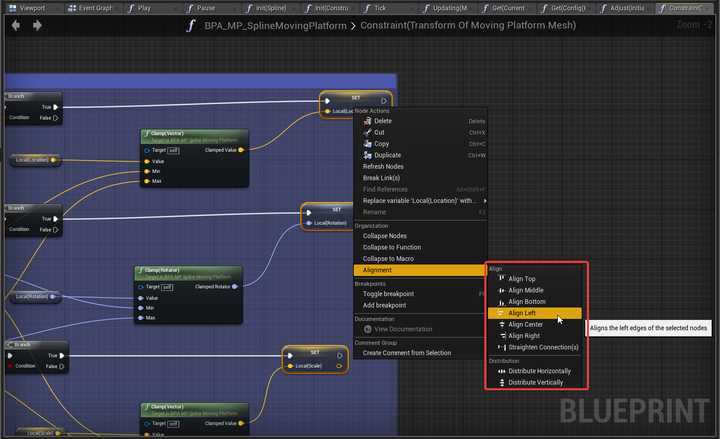Click exec output pin on SET Local(Scale) node

click(339, 355)
